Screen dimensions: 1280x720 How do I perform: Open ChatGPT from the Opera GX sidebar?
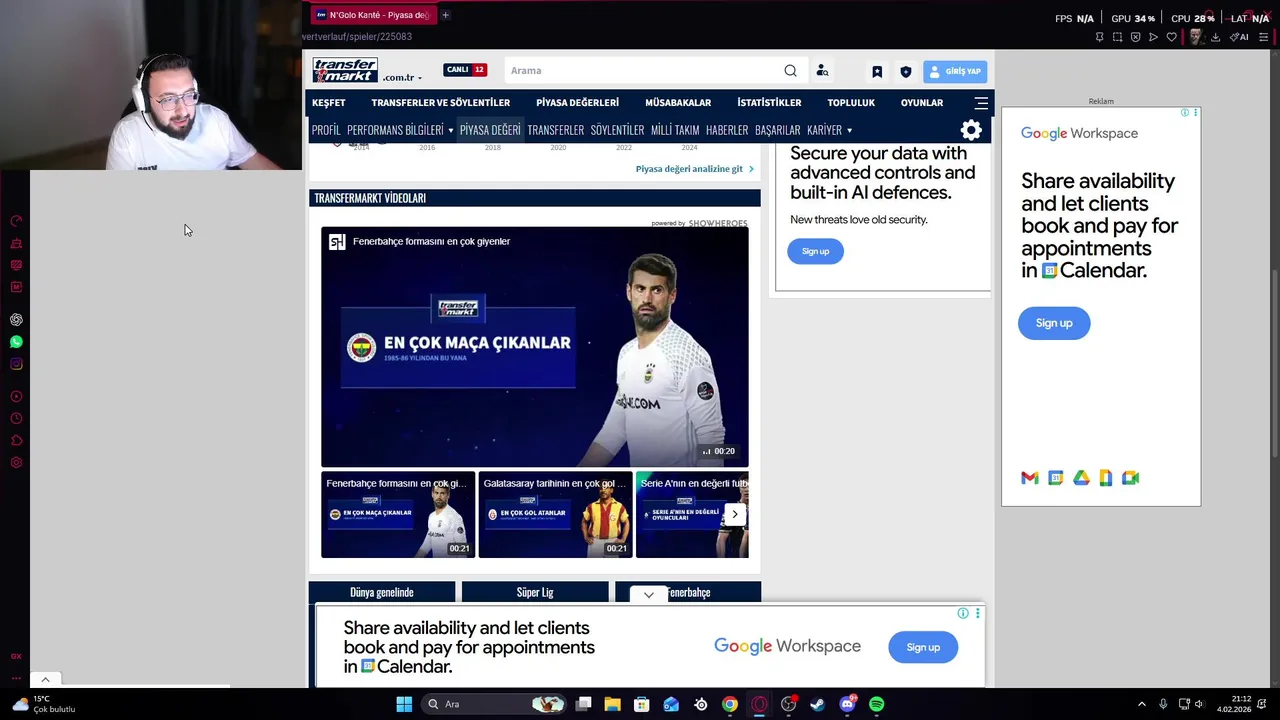point(16,320)
